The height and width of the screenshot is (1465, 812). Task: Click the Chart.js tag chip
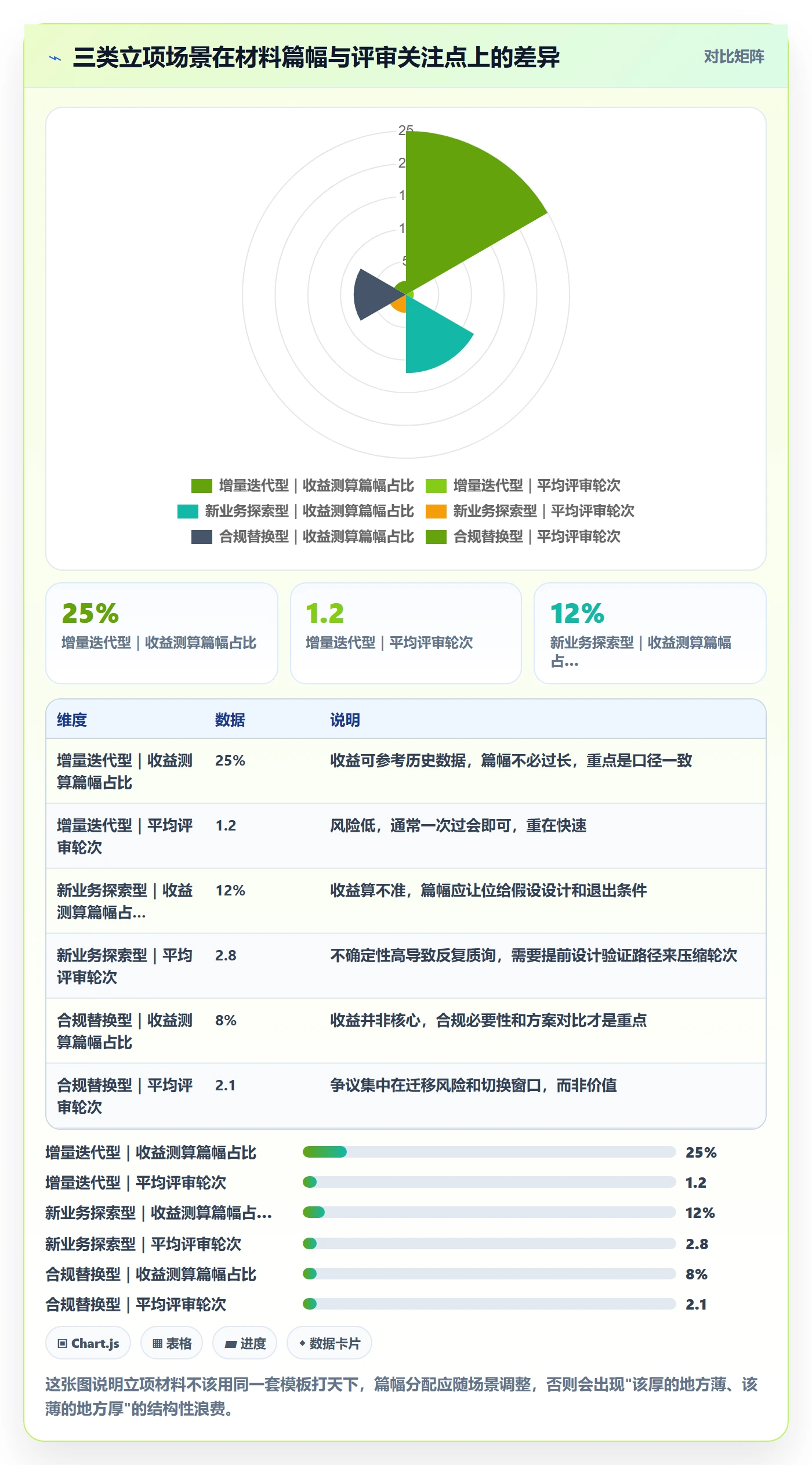click(x=88, y=1343)
